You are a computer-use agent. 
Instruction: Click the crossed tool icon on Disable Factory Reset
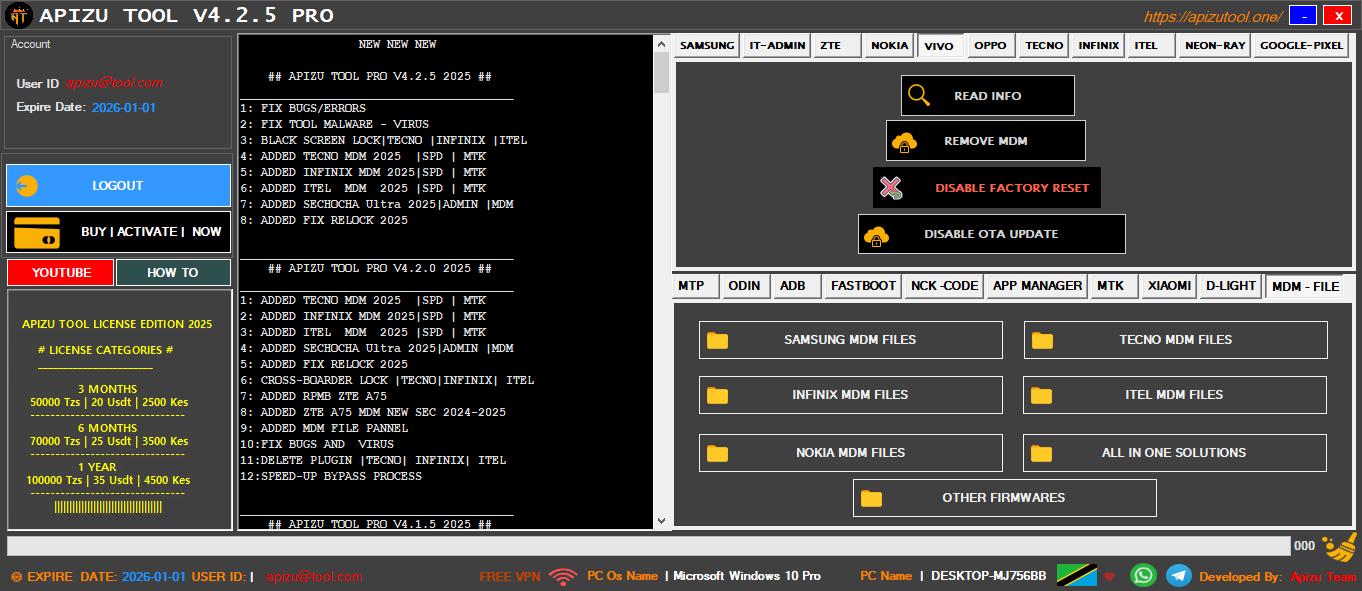(891, 188)
